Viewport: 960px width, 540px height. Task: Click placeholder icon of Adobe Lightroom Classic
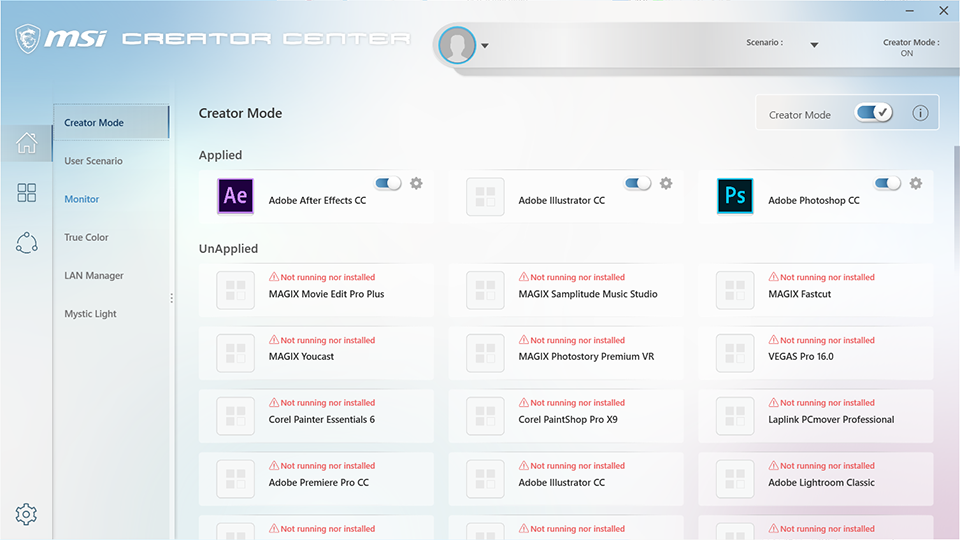(x=735, y=479)
